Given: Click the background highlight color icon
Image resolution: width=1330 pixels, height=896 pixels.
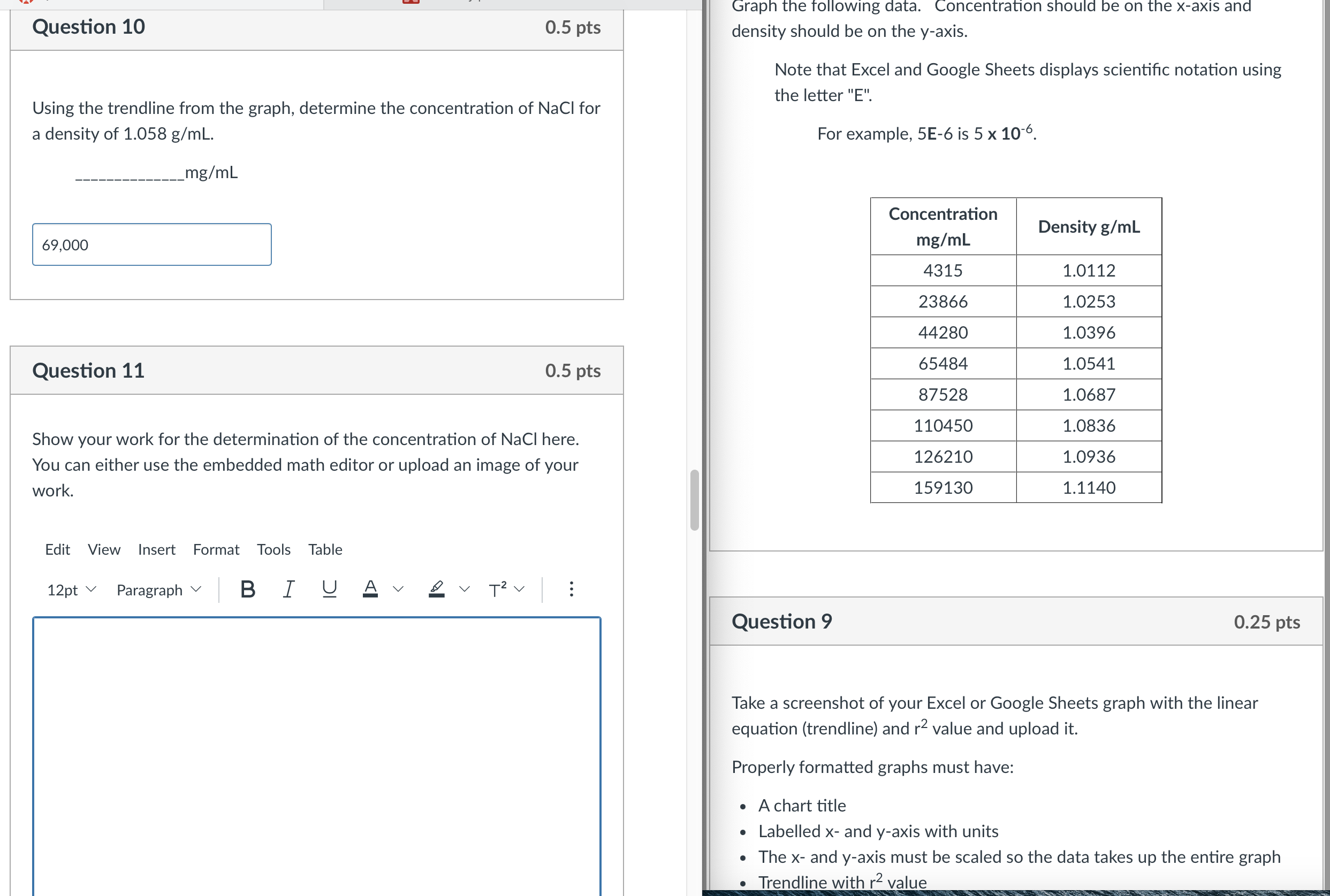Looking at the screenshot, I should [x=437, y=589].
